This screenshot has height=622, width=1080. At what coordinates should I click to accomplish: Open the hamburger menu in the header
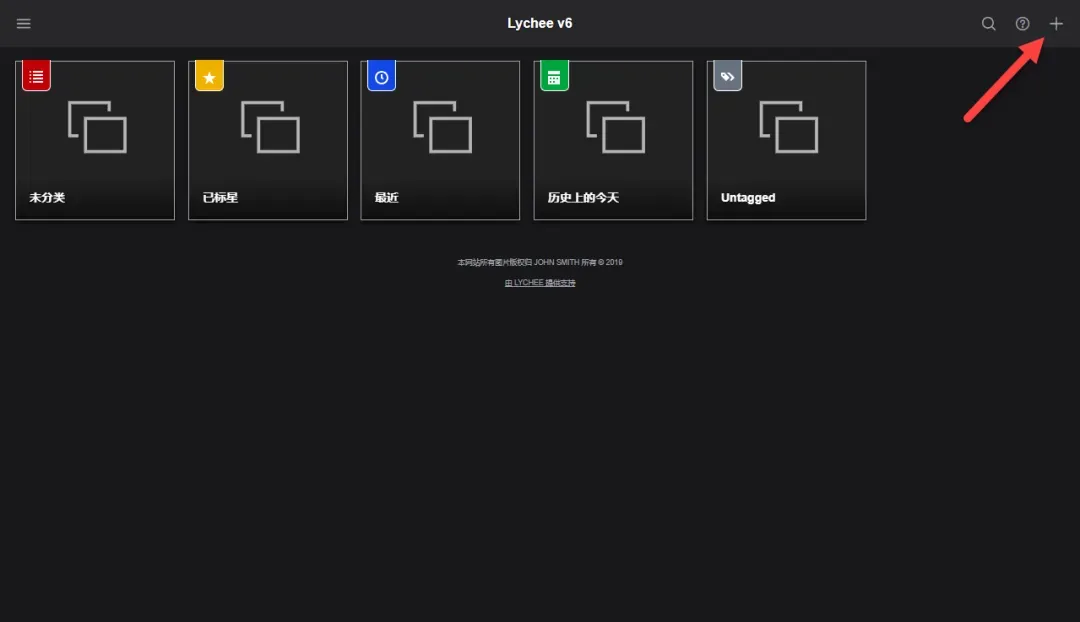[x=24, y=24]
